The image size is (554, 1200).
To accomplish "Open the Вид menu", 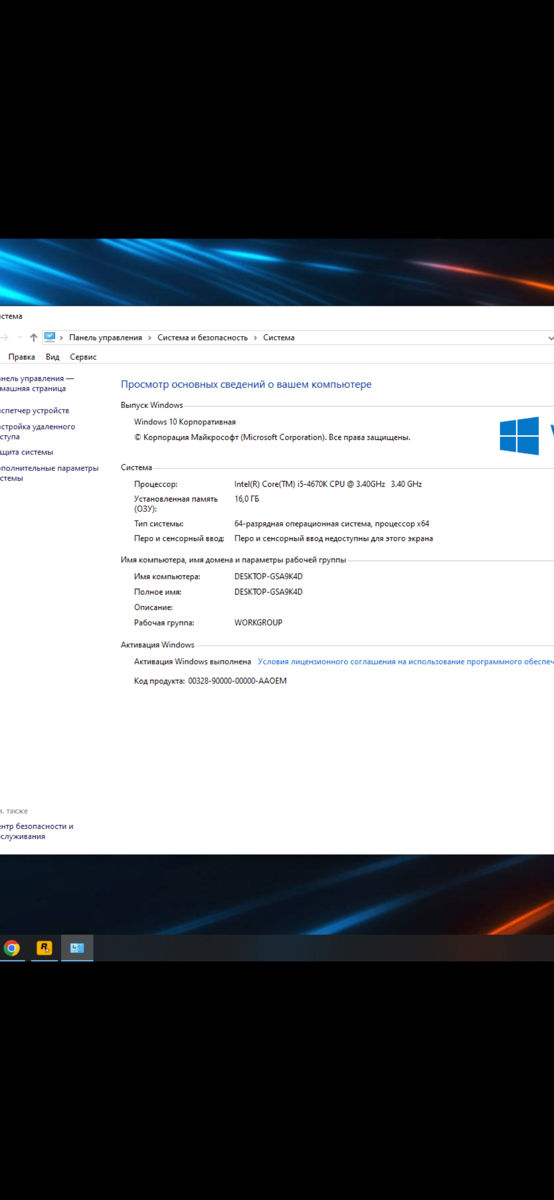I will click(52, 357).
